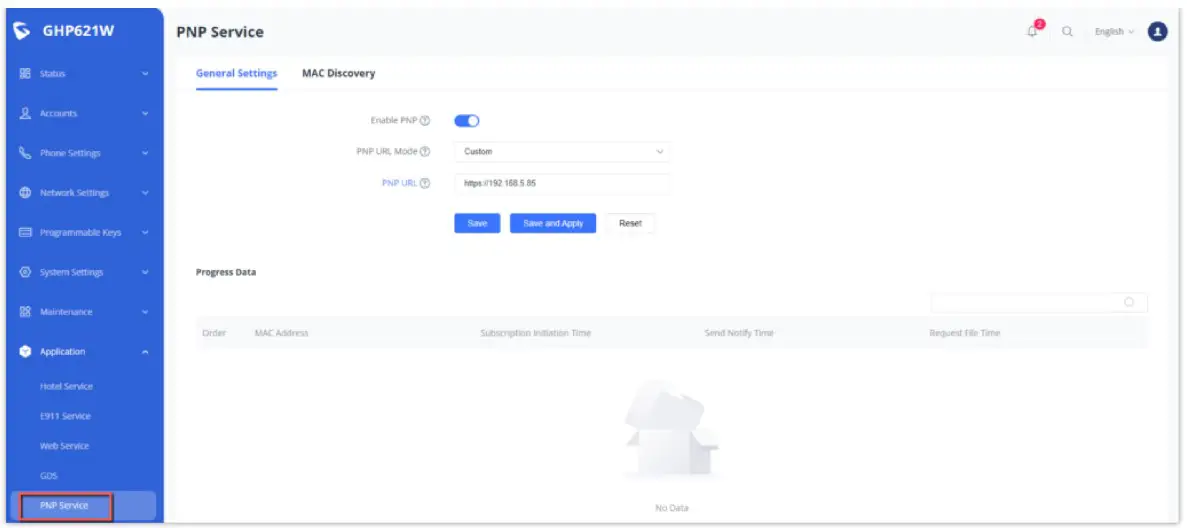Open the English language dropdown
Screen dimensions: 1187x528
1114,32
